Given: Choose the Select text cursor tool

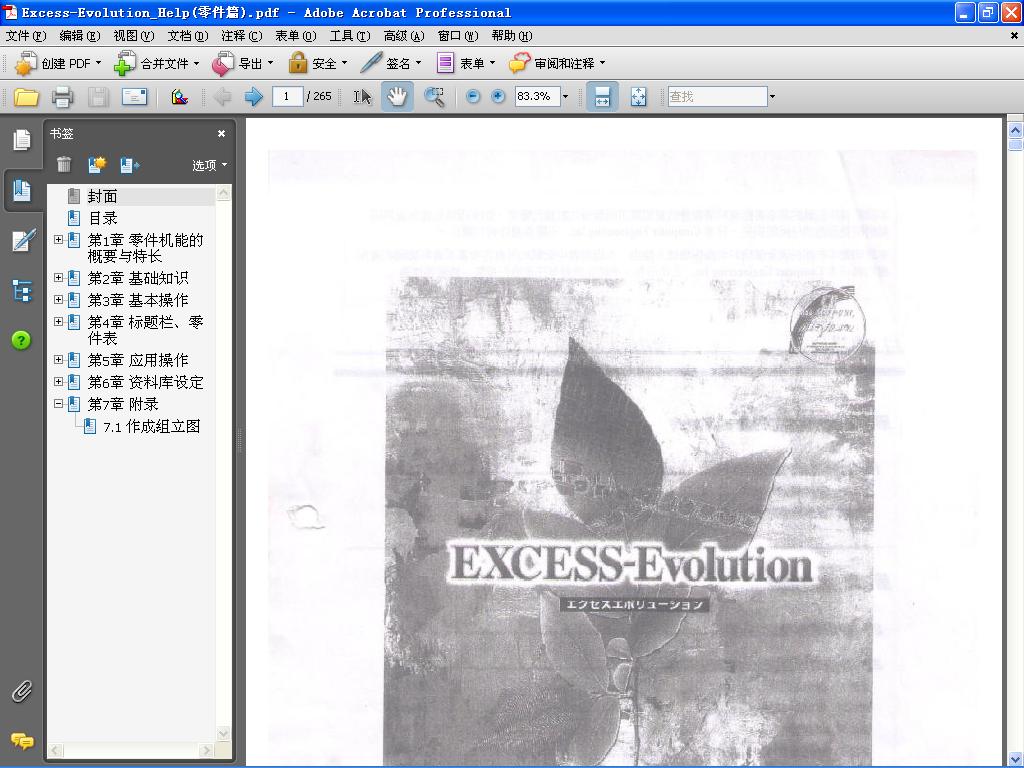Looking at the screenshot, I should click(362, 97).
